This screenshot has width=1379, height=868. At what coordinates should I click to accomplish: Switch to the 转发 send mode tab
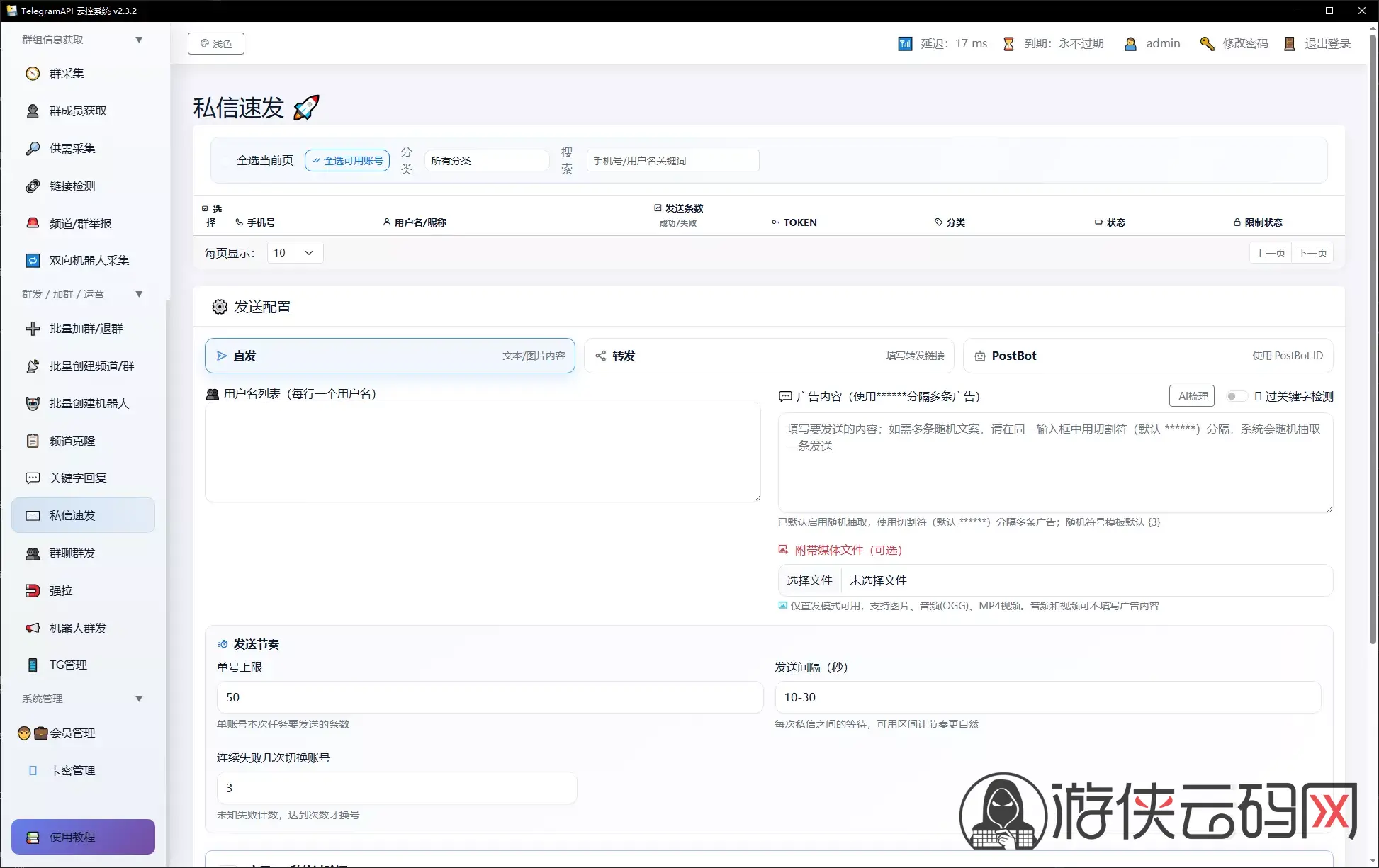pos(769,356)
